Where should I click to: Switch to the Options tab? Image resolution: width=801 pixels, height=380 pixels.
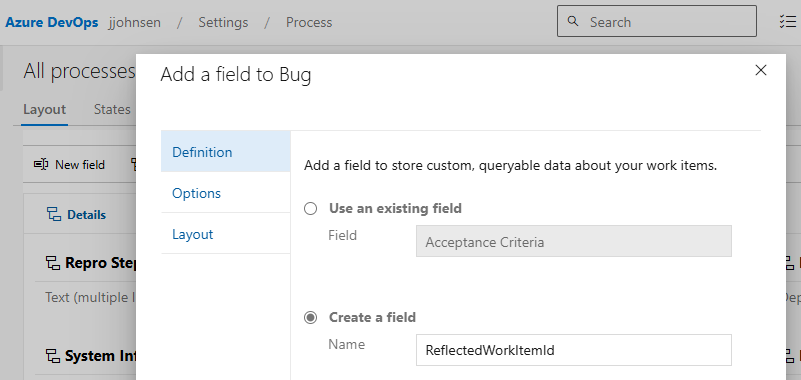225,193
